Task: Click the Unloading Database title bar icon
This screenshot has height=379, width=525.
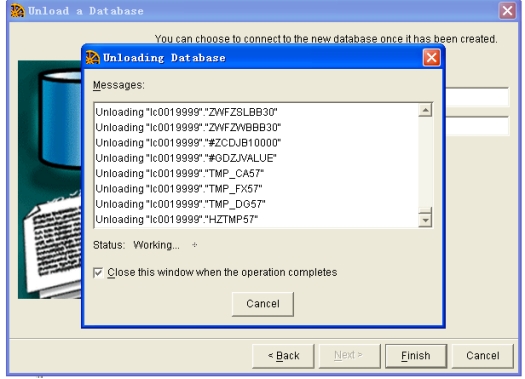Action: pos(92,58)
